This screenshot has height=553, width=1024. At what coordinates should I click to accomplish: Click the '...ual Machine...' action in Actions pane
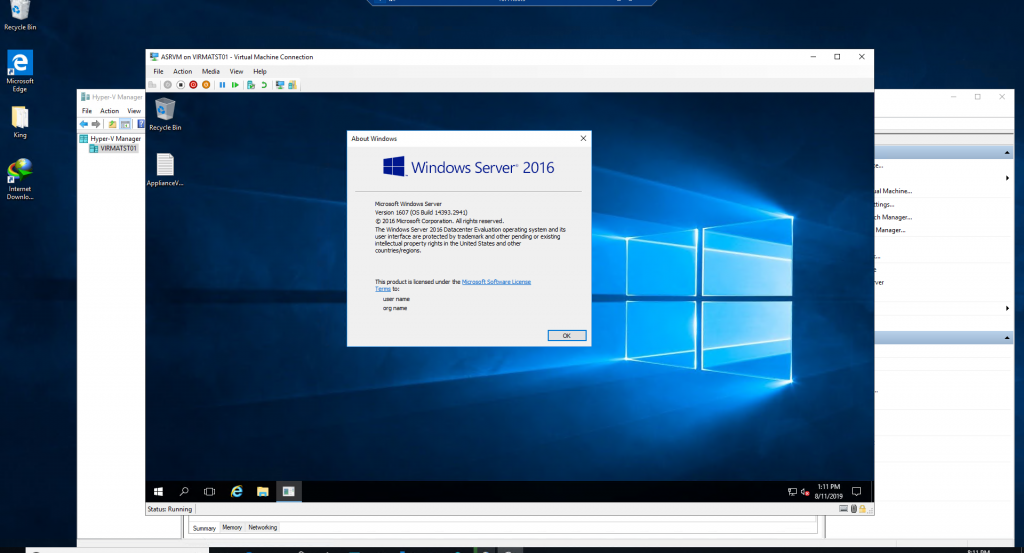(x=893, y=191)
